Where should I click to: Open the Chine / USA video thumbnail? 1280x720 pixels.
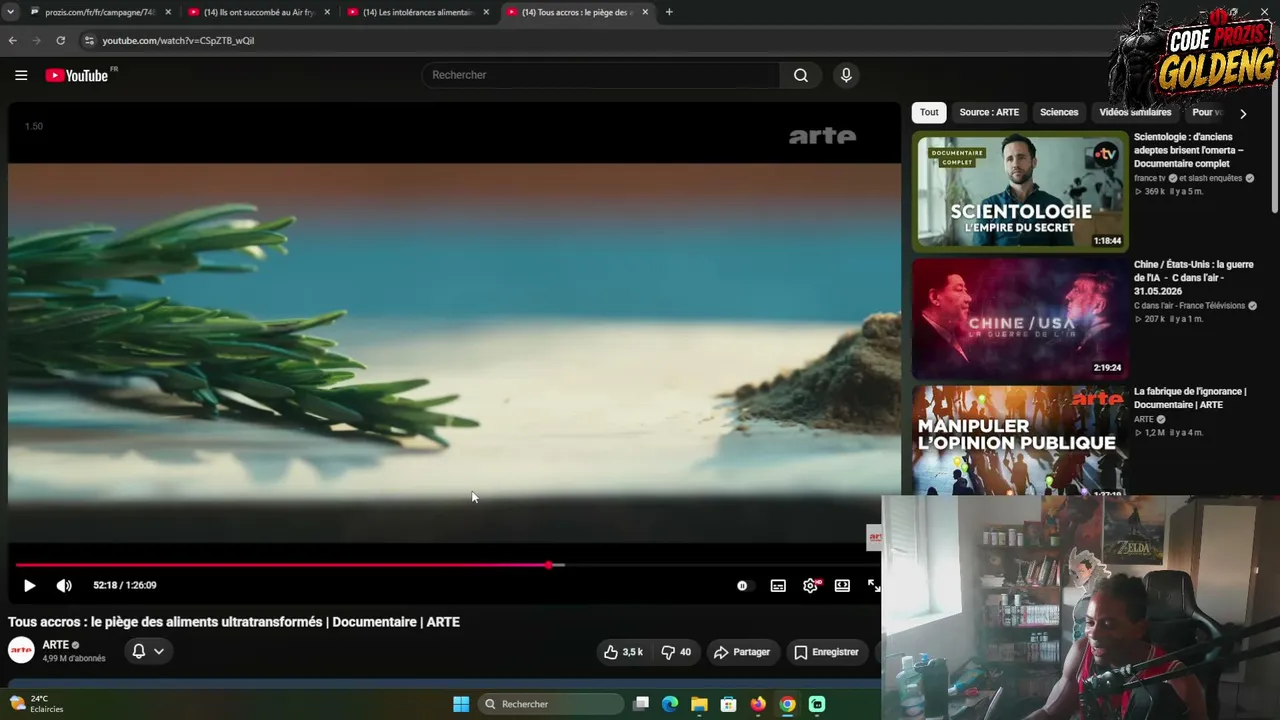click(1020, 318)
